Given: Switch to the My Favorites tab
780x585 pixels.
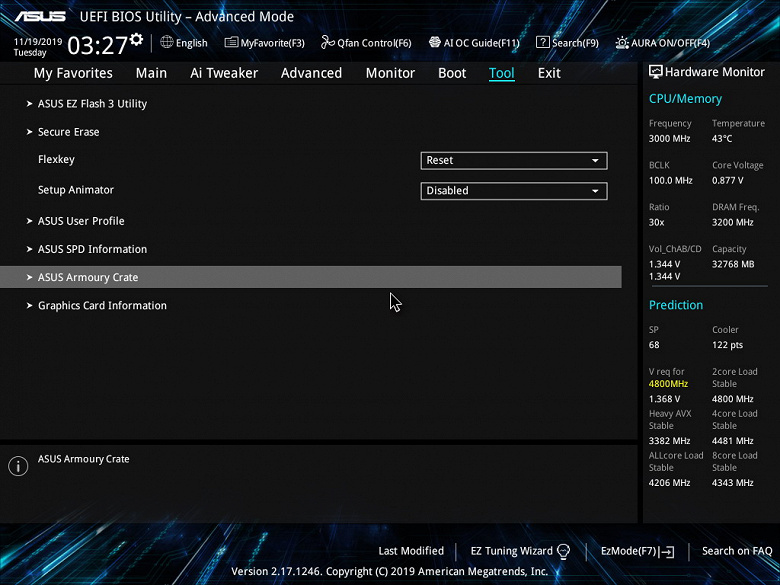Looking at the screenshot, I should (x=73, y=73).
